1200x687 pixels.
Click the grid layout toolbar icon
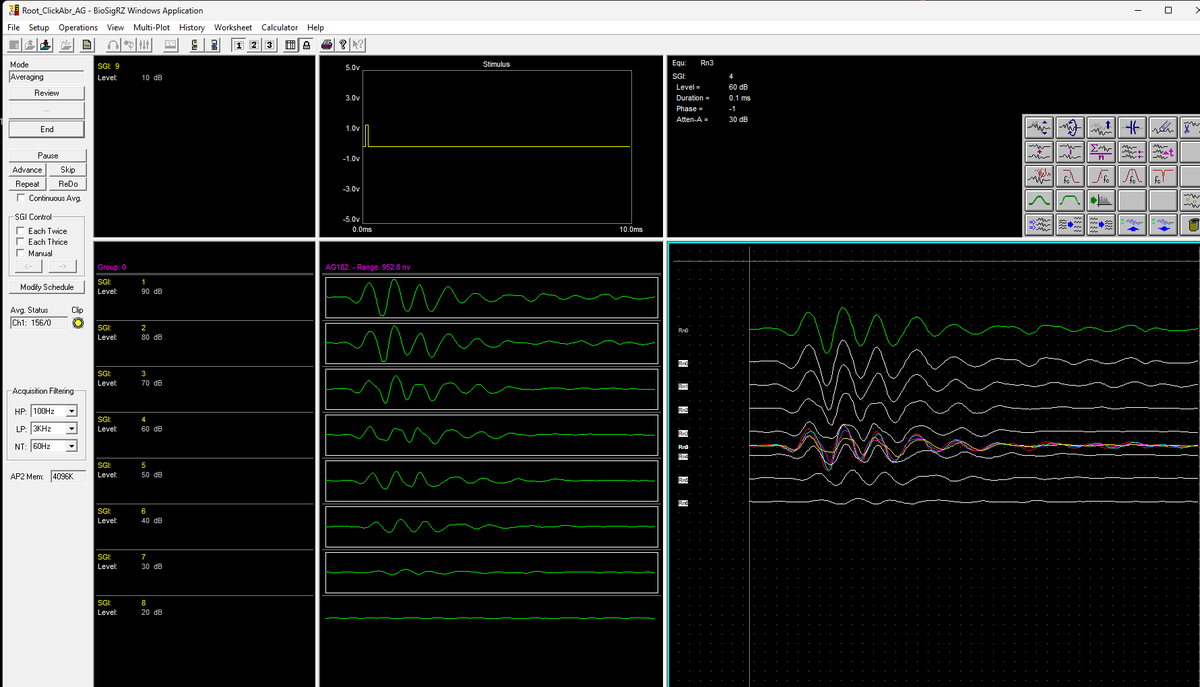[x=290, y=45]
